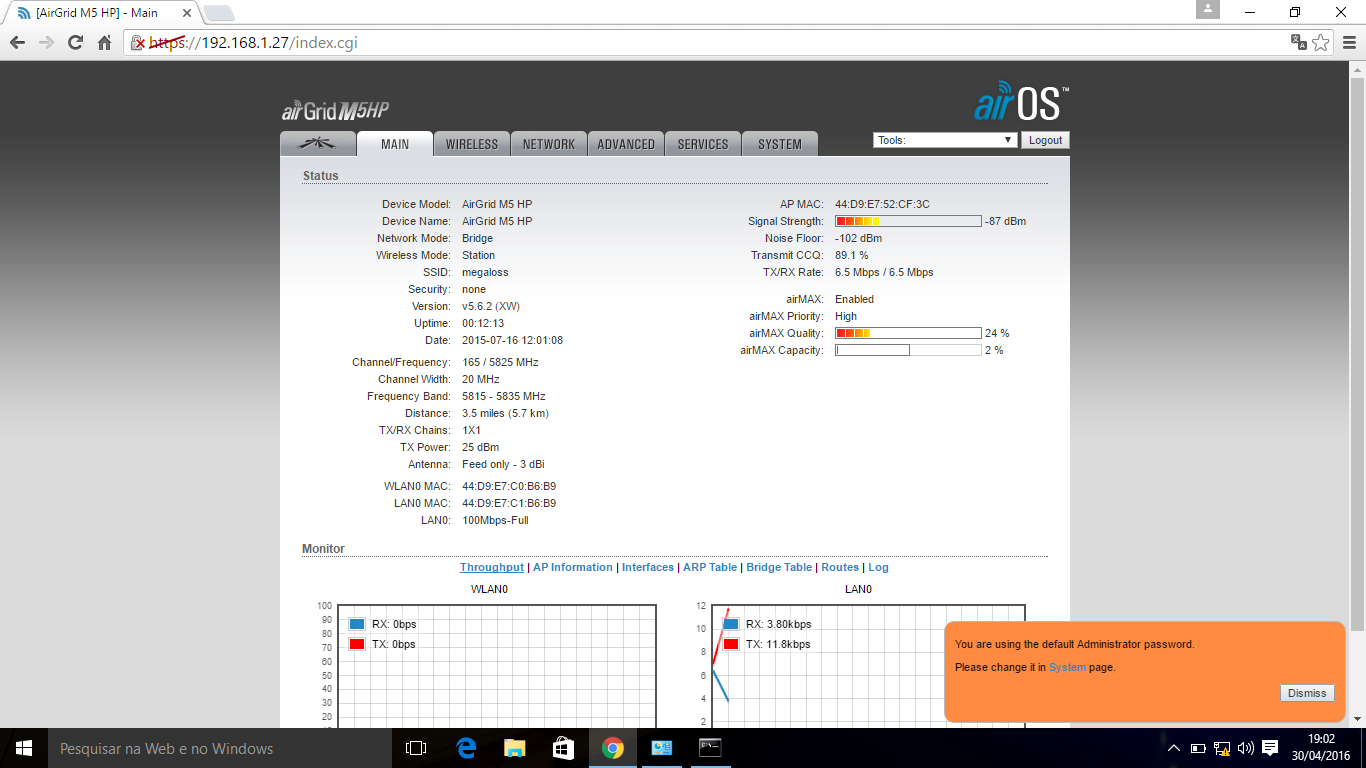Open the NETWORK tab
This screenshot has width=1366, height=768.
549,144
